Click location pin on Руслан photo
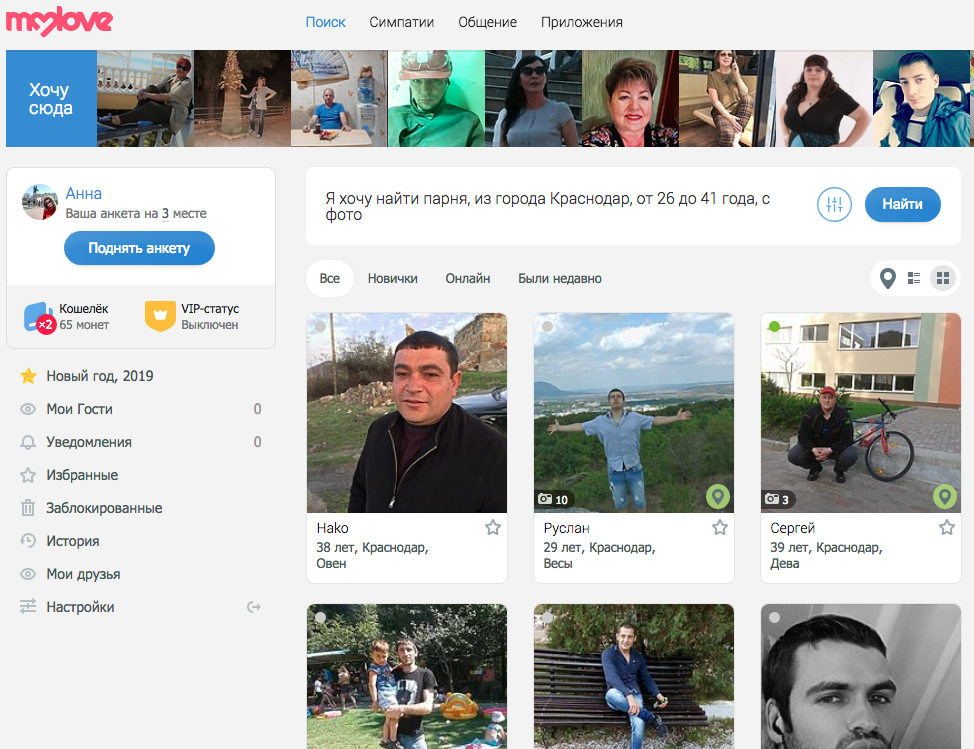974x749 pixels. 718,496
